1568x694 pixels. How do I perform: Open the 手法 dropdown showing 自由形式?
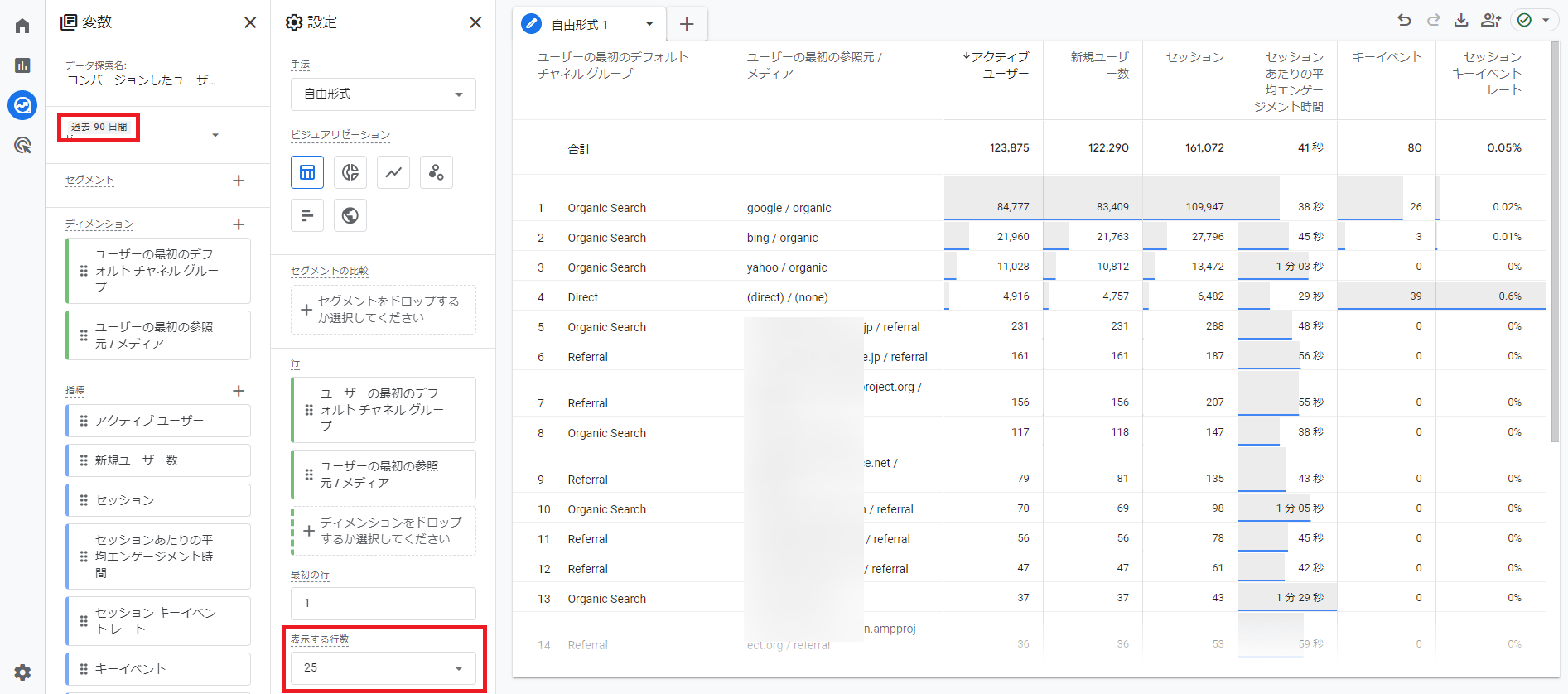point(383,94)
